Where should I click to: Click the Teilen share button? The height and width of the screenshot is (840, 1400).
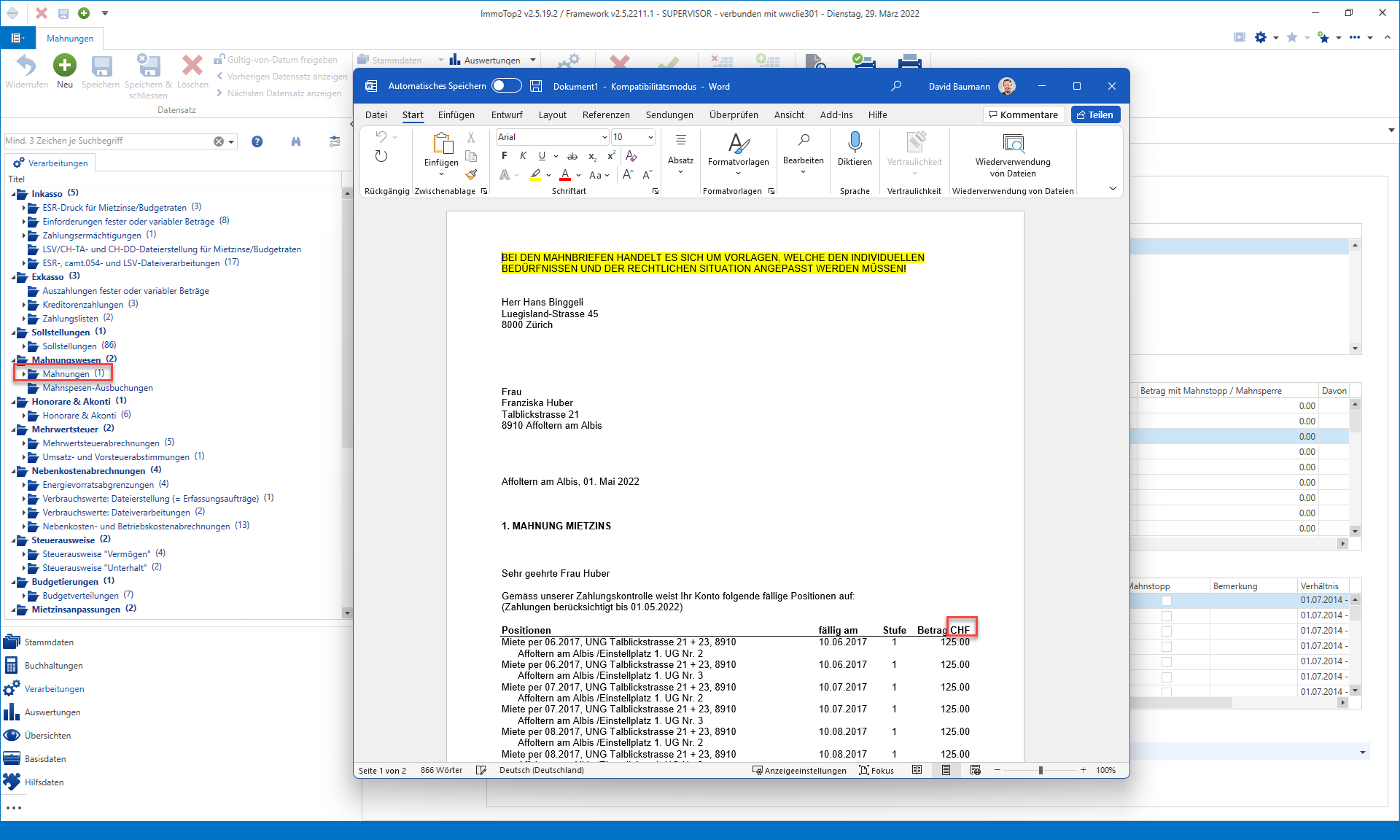click(x=1095, y=114)
